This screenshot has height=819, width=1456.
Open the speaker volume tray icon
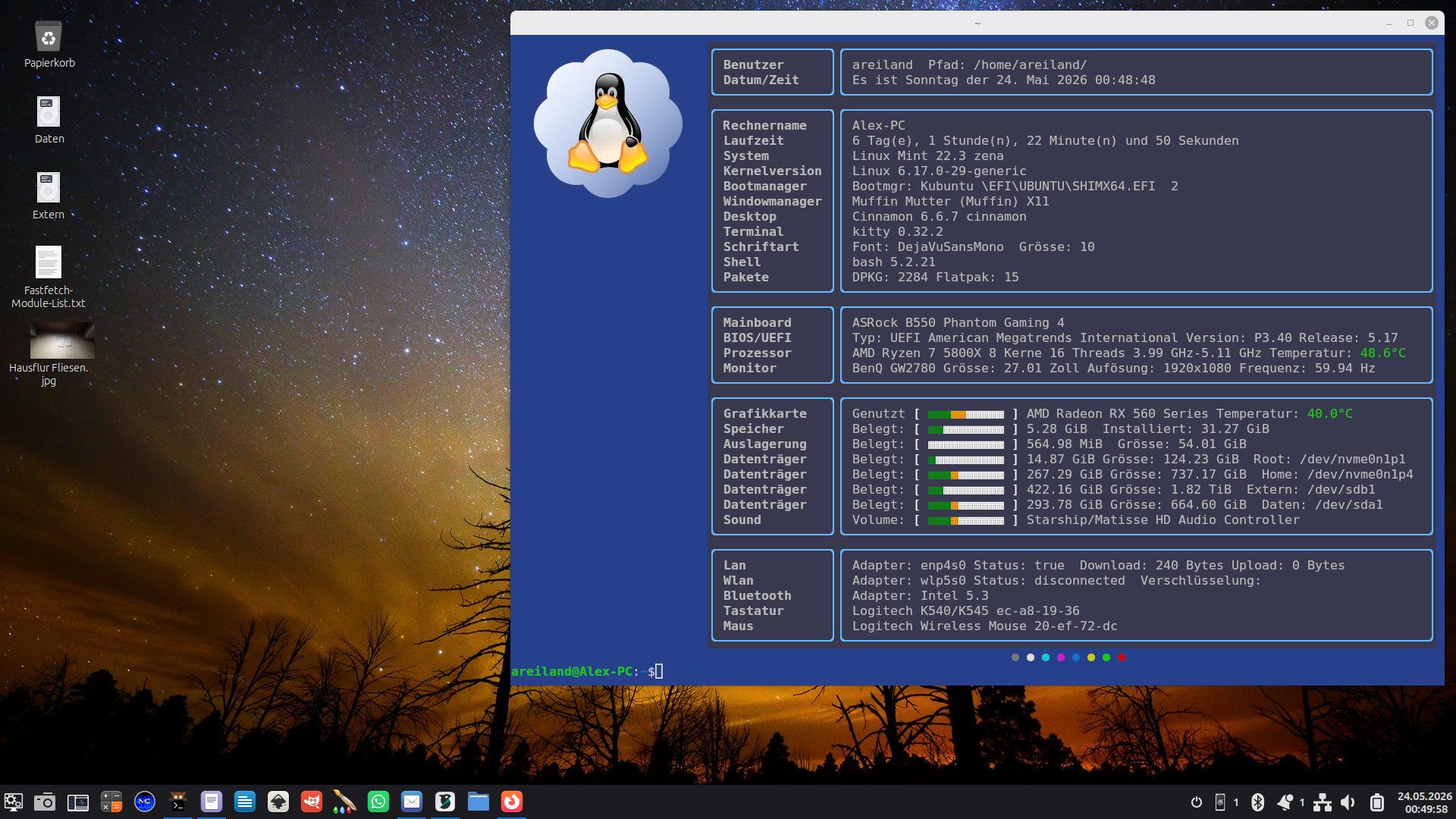1348,802
